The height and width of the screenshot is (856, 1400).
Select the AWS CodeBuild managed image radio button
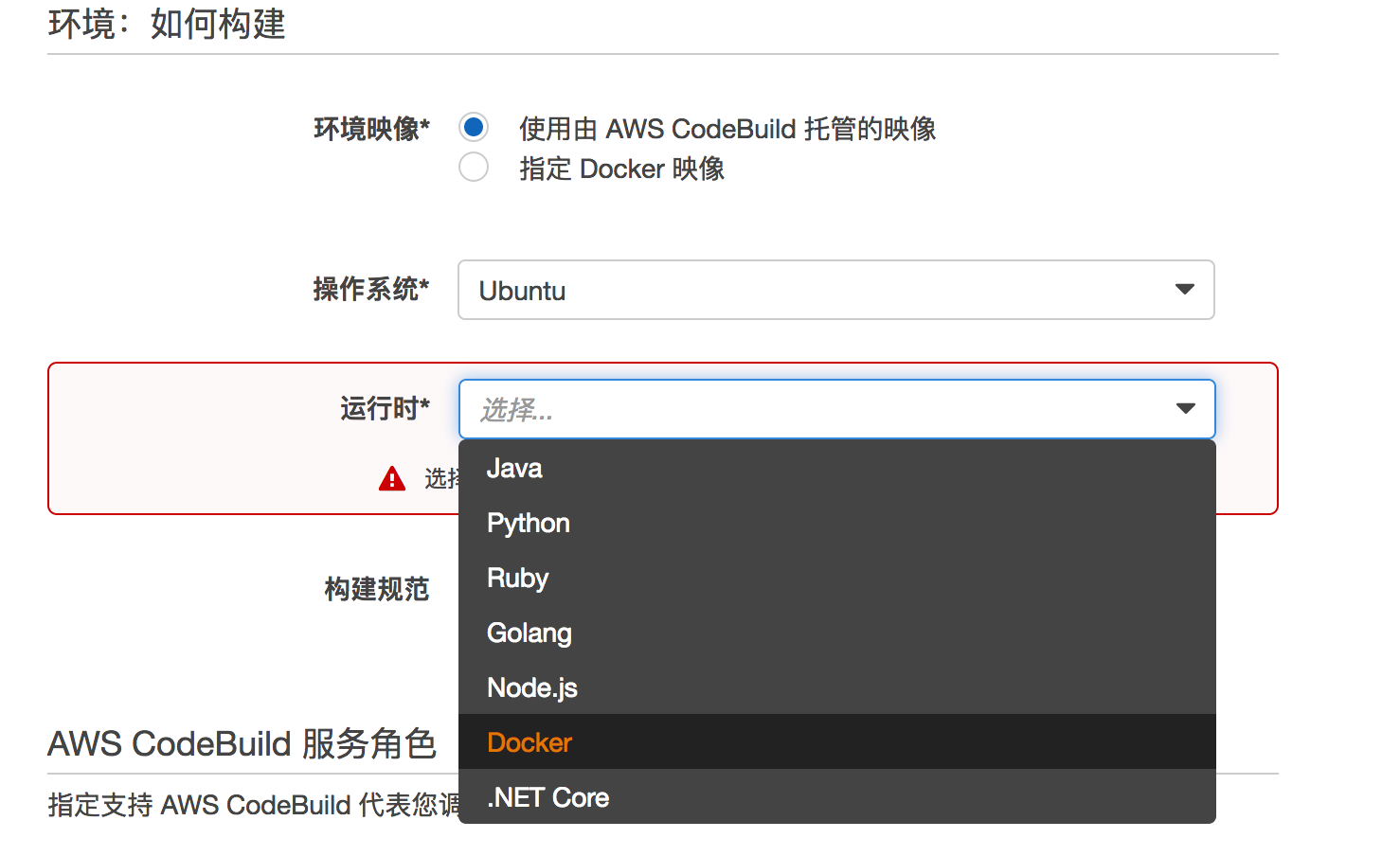click(x=474, y=127)
